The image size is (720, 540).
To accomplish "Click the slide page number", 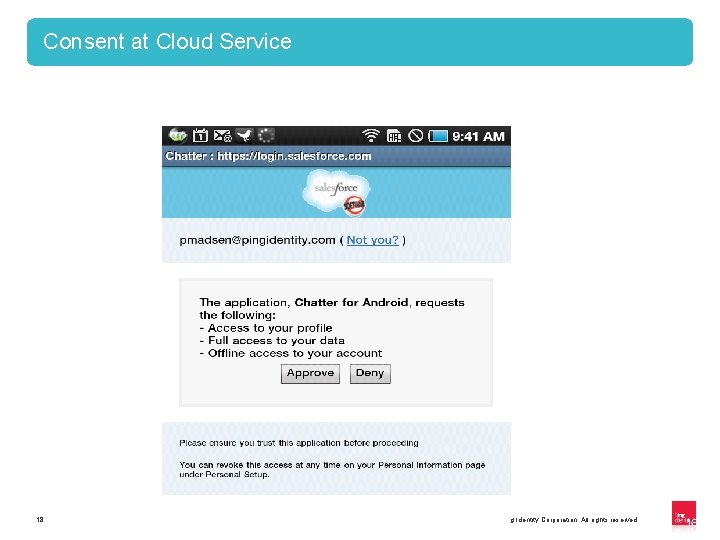I will (40, 519).
